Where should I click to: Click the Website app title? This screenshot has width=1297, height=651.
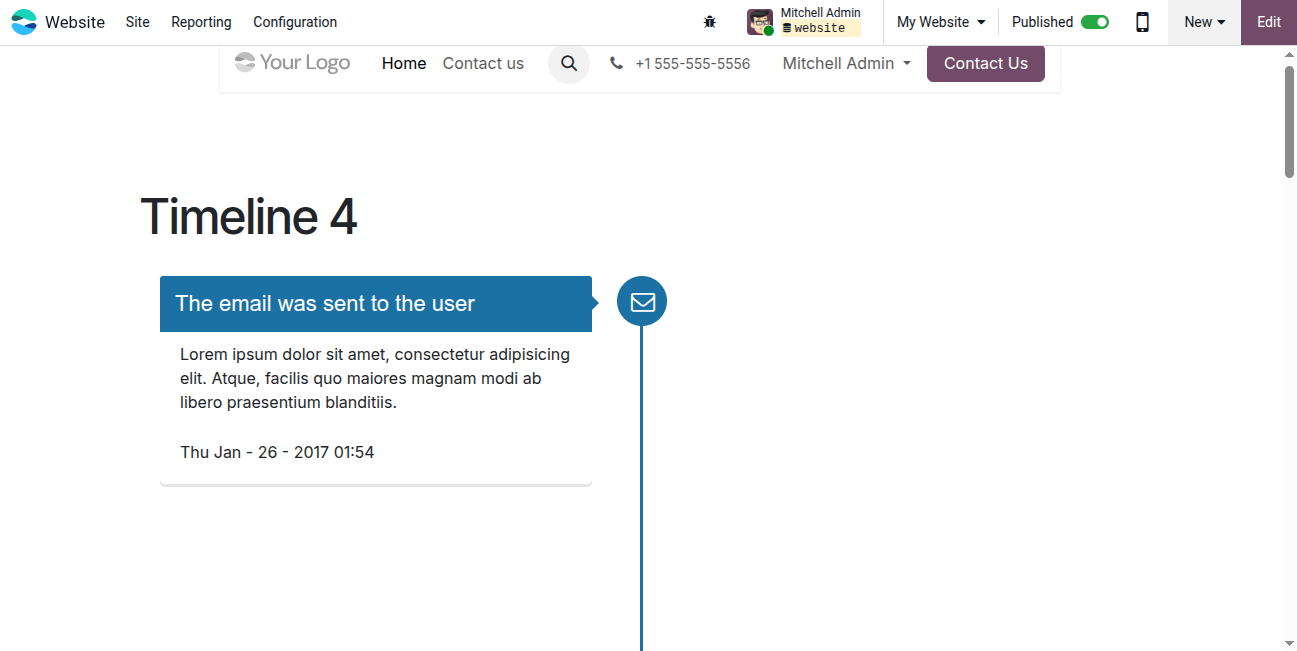75,22
